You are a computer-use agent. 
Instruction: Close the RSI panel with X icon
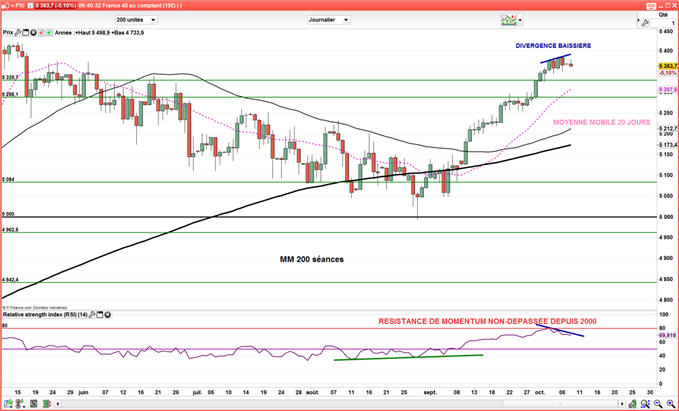(107, 315)
